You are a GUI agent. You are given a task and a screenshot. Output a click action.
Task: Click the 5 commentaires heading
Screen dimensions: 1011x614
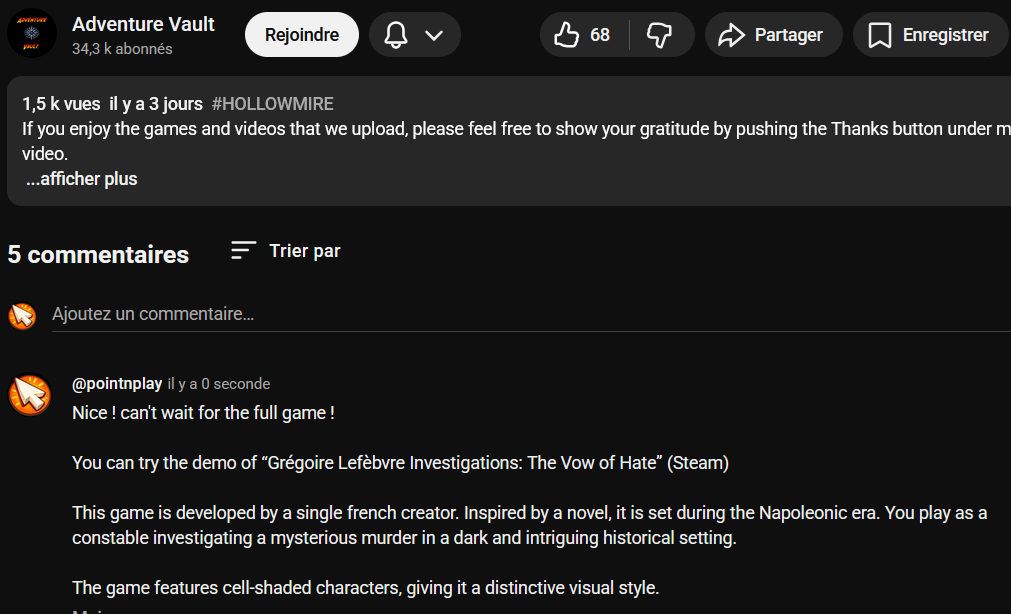pos(98,255)
